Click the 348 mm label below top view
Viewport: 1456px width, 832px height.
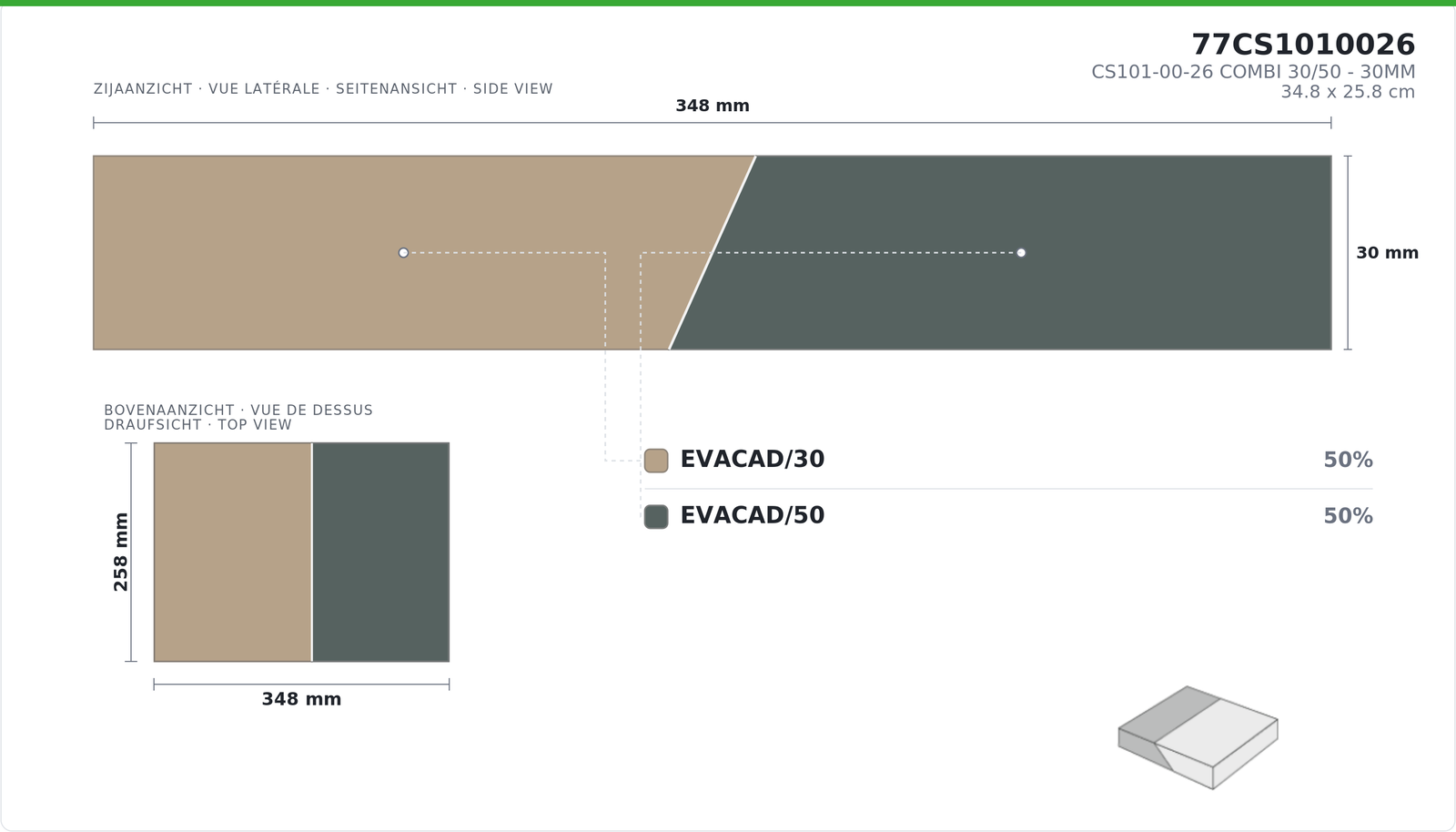coord(301,699)
